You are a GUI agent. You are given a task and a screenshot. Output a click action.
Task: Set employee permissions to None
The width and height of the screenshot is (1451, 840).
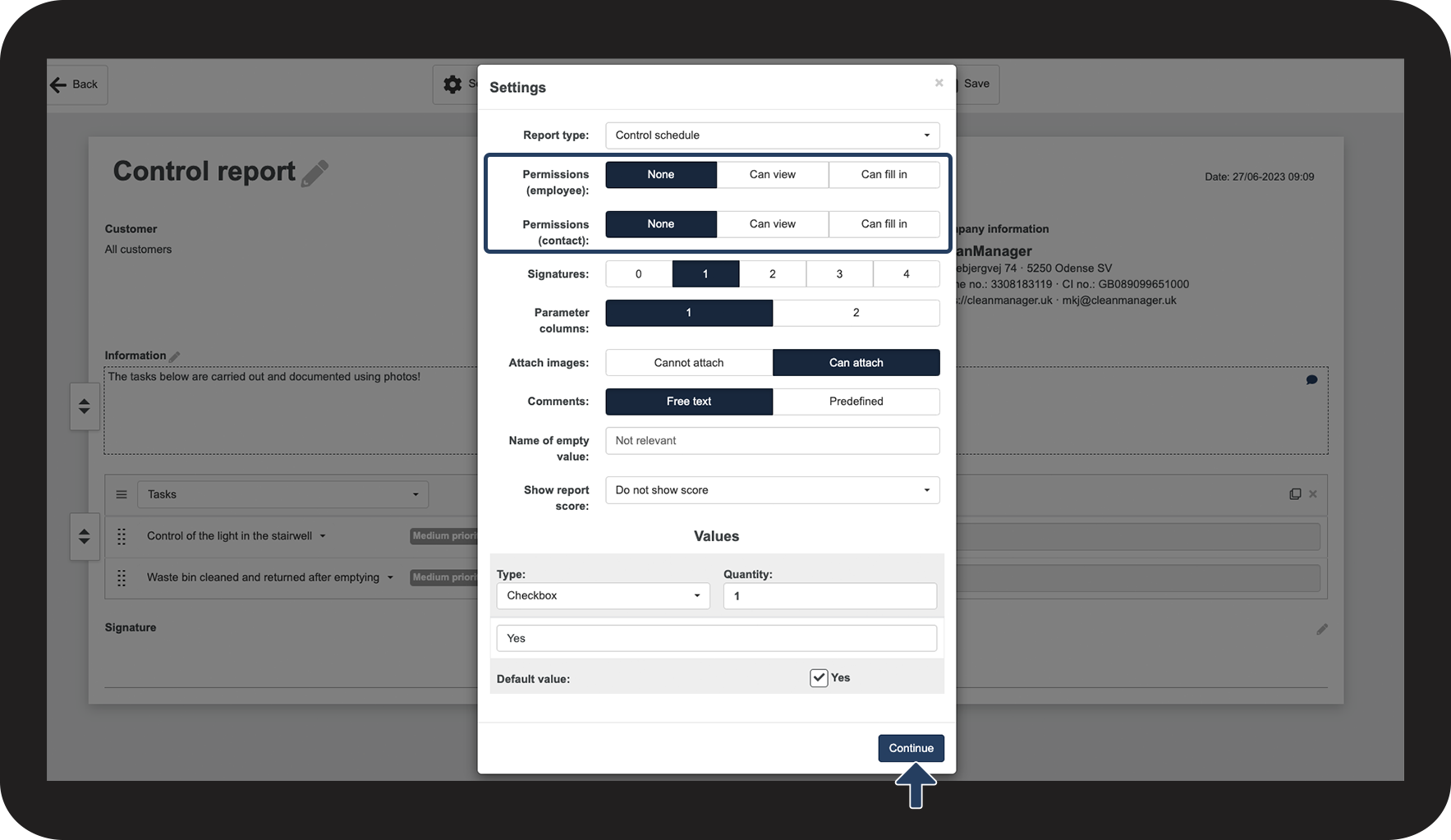(661, 175)
